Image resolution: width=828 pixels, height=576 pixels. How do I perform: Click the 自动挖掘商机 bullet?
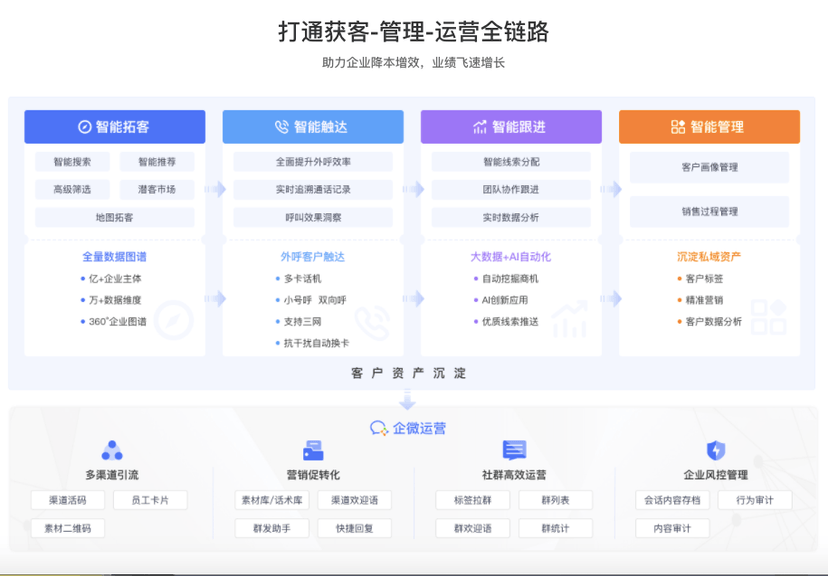click(x=506, y=278)
